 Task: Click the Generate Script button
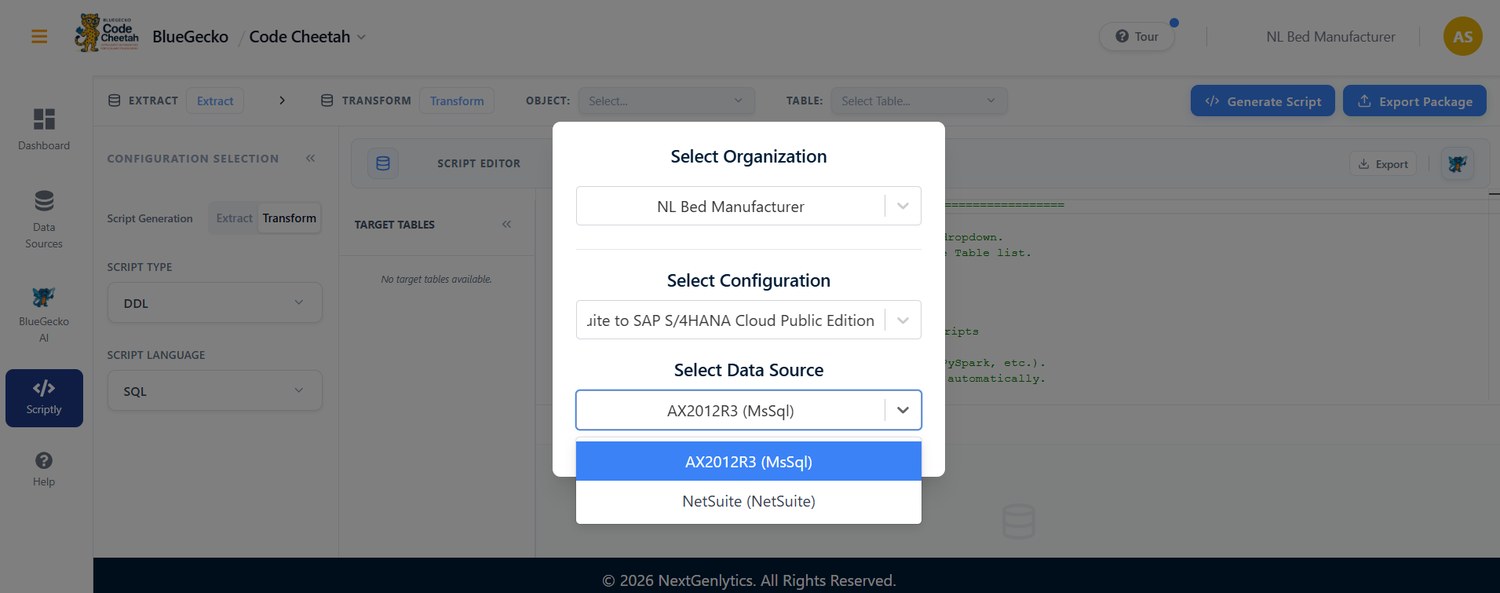pos(1262,101)
